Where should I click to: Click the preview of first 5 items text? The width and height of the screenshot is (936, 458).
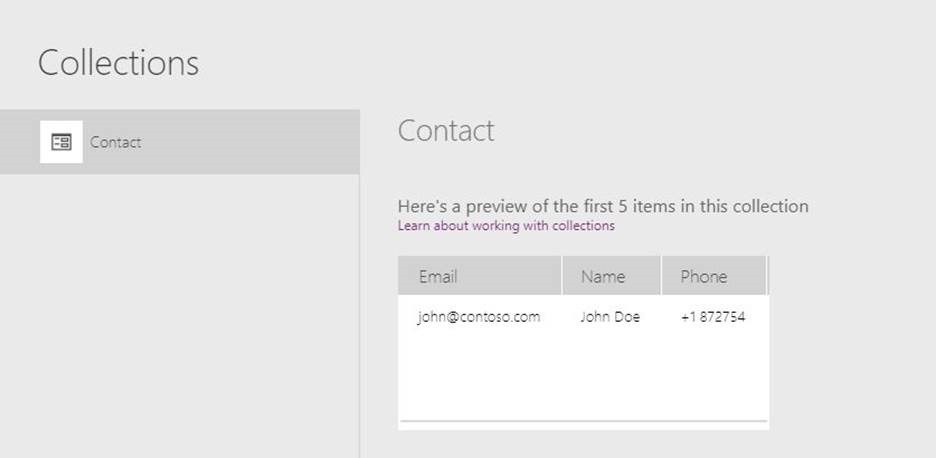[x=603, y=206]
